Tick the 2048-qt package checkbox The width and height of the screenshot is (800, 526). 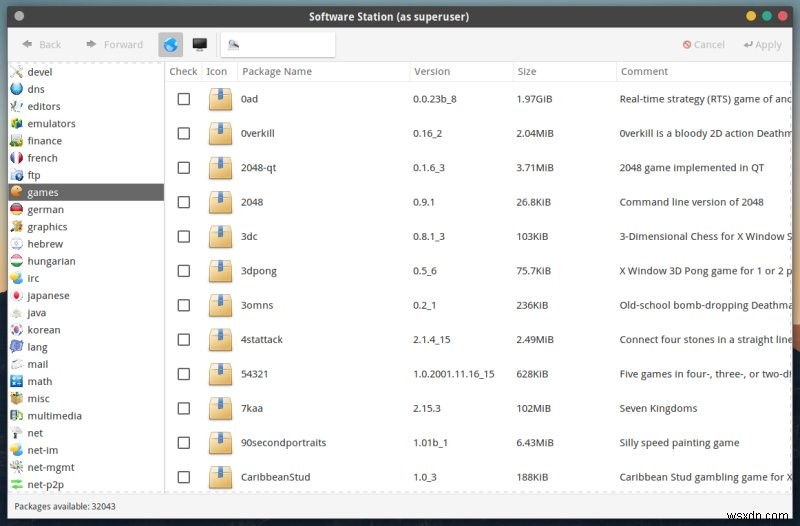tap(184, 168)
